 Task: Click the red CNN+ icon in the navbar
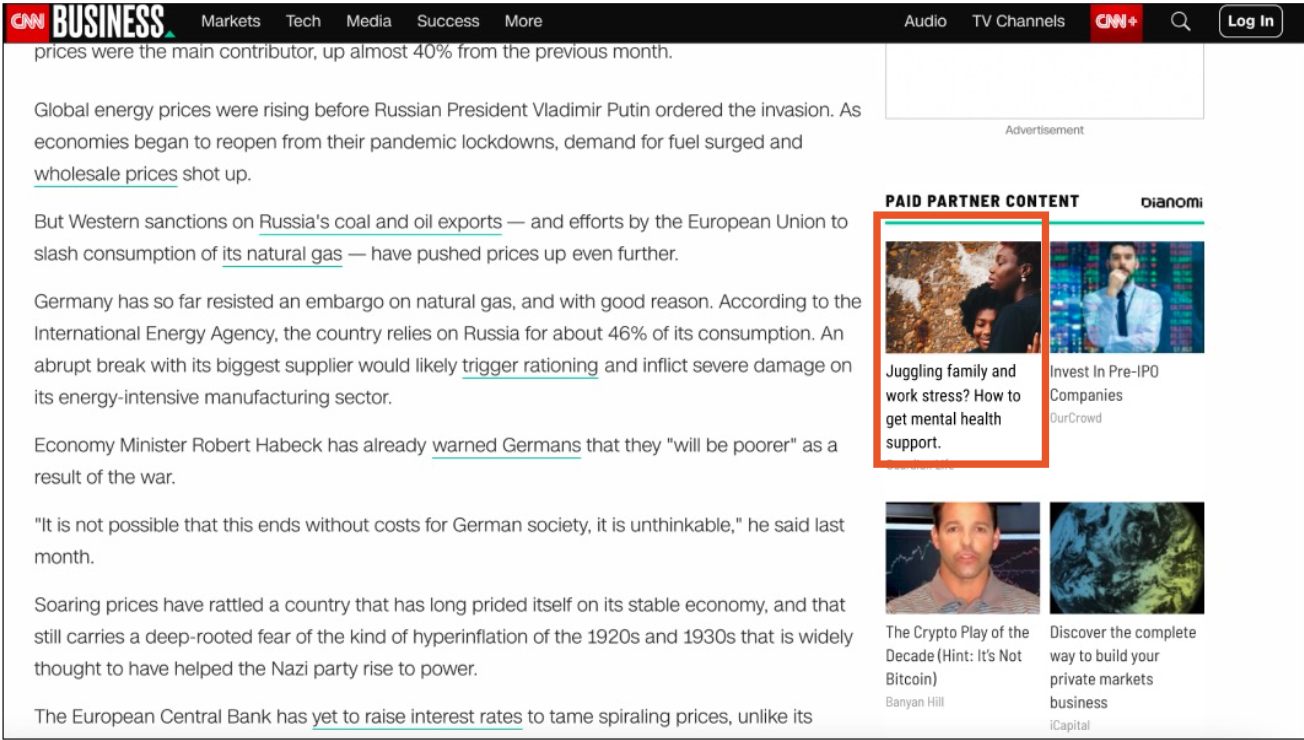1116,21
